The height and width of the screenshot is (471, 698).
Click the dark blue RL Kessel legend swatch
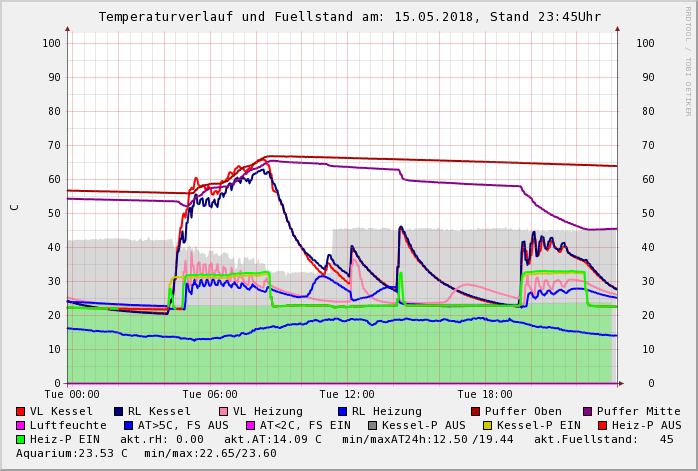(119, 411)
